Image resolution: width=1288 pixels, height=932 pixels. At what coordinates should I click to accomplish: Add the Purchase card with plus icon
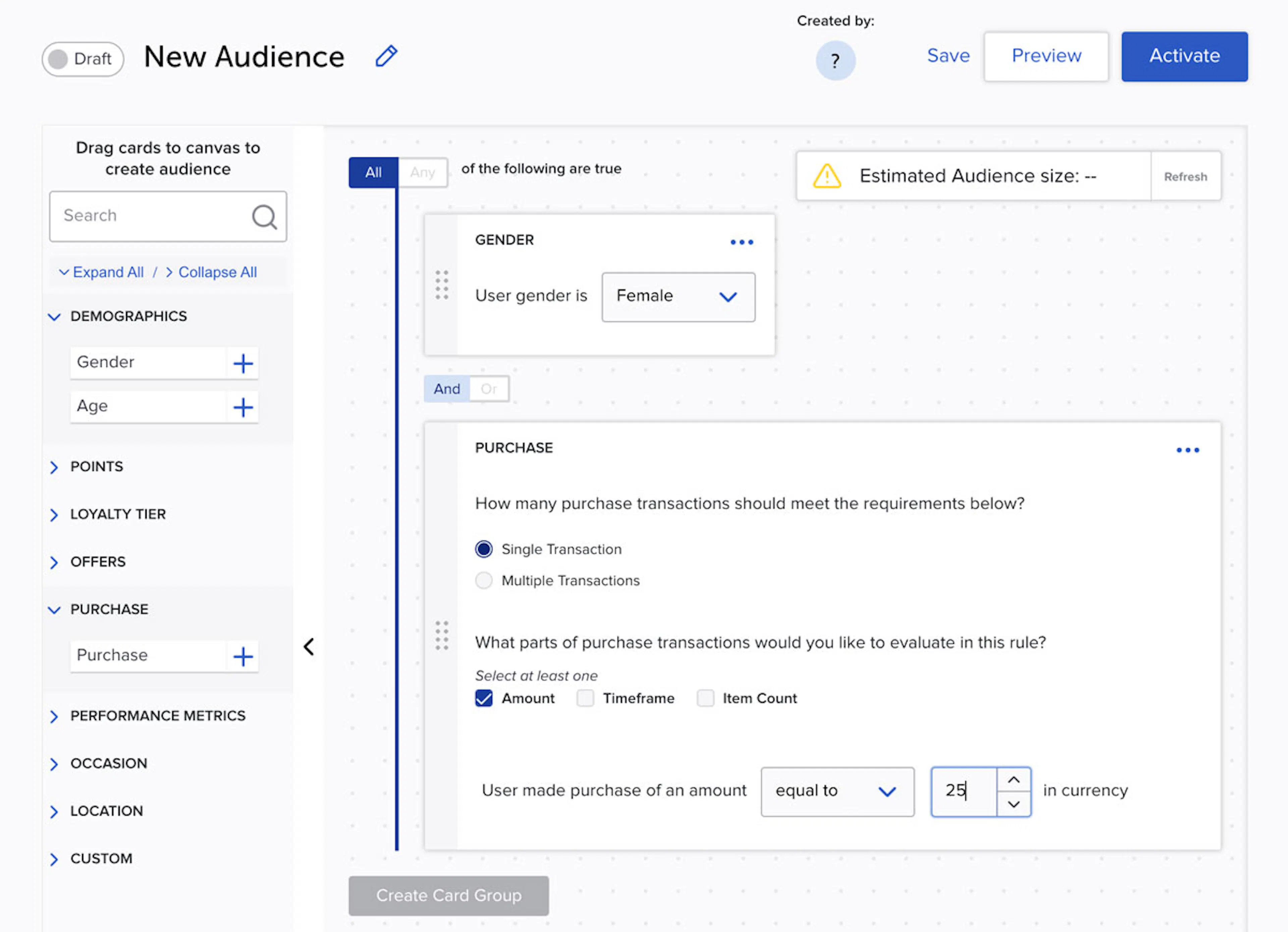click(243, 656)
